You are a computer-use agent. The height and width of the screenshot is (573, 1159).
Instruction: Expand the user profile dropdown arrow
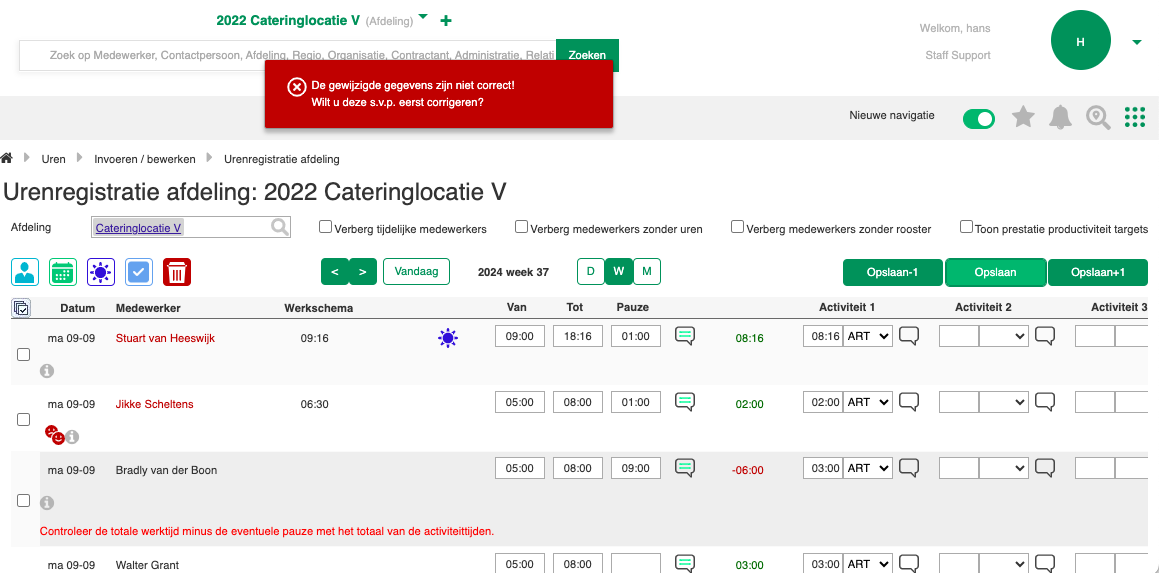pyautogui.click(x=1136, y=42)
